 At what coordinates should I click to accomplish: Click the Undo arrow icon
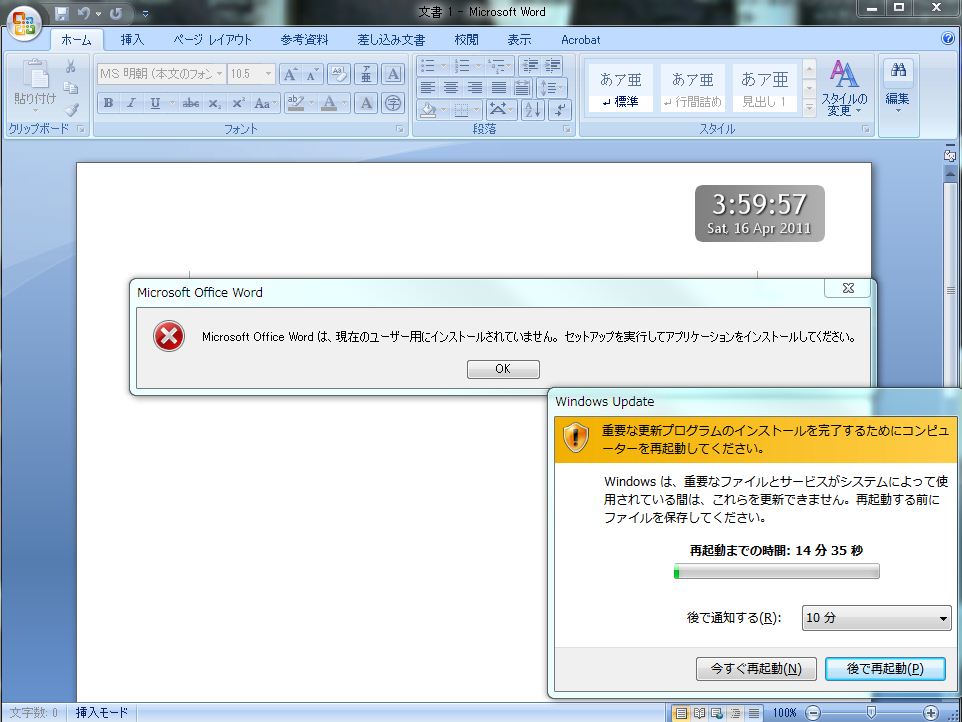pos(83,13)
